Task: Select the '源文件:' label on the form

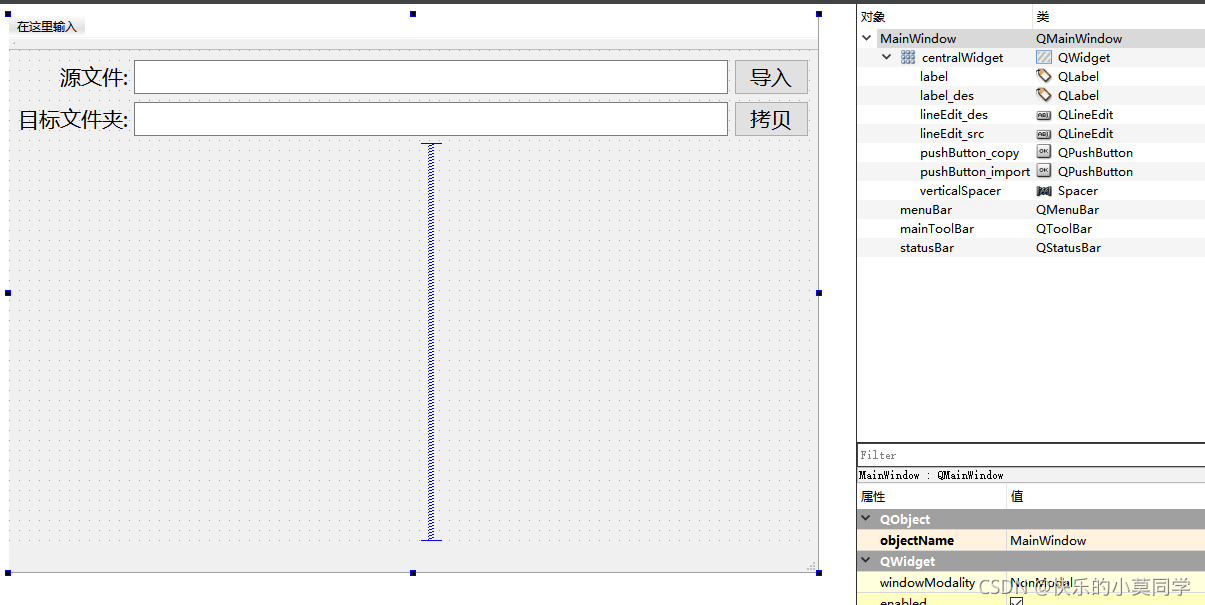Action: point(94,77)
